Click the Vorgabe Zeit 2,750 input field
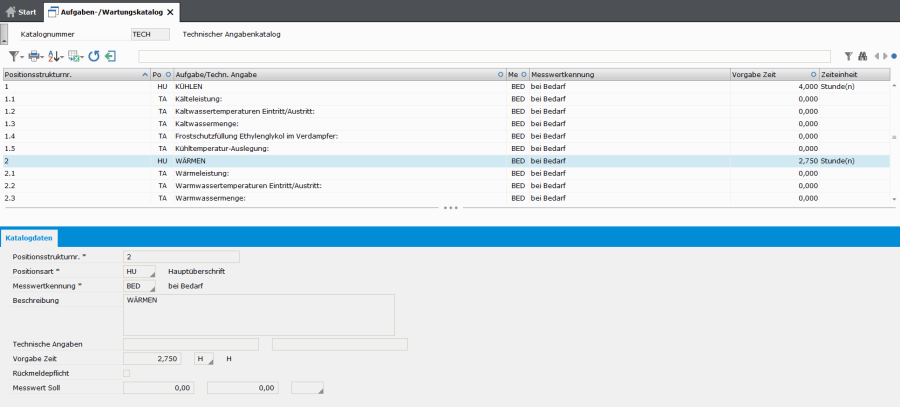The image size is (900, 407). 153,359
